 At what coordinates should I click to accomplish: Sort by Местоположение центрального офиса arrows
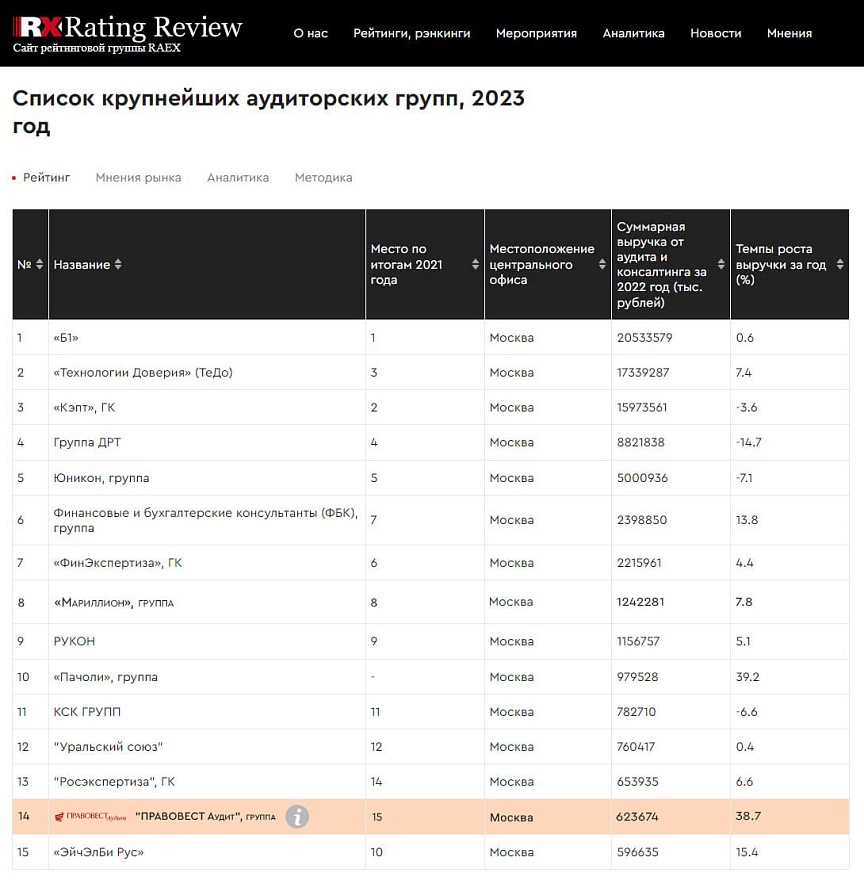point(602,265)
